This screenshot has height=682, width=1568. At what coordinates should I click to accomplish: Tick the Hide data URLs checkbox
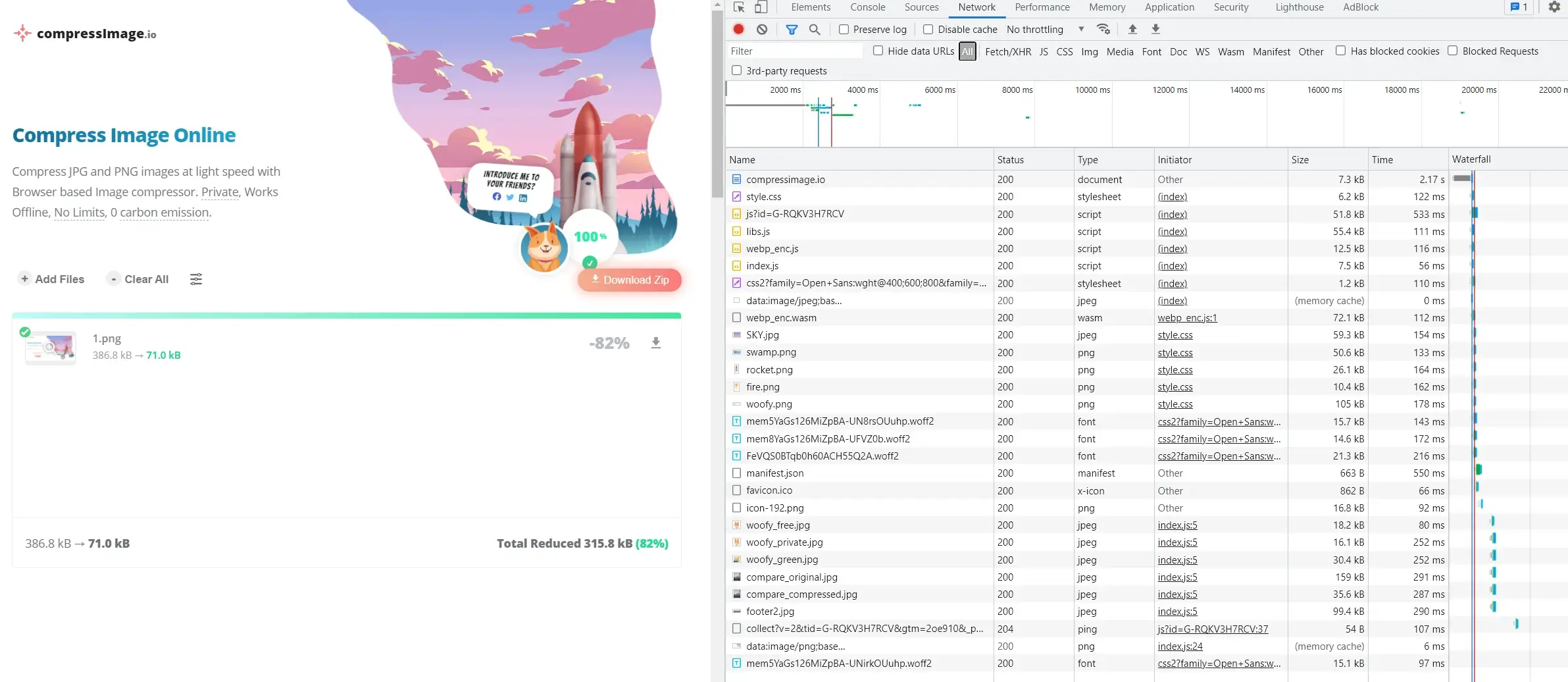pyautogui.click(x=878, y=51)
